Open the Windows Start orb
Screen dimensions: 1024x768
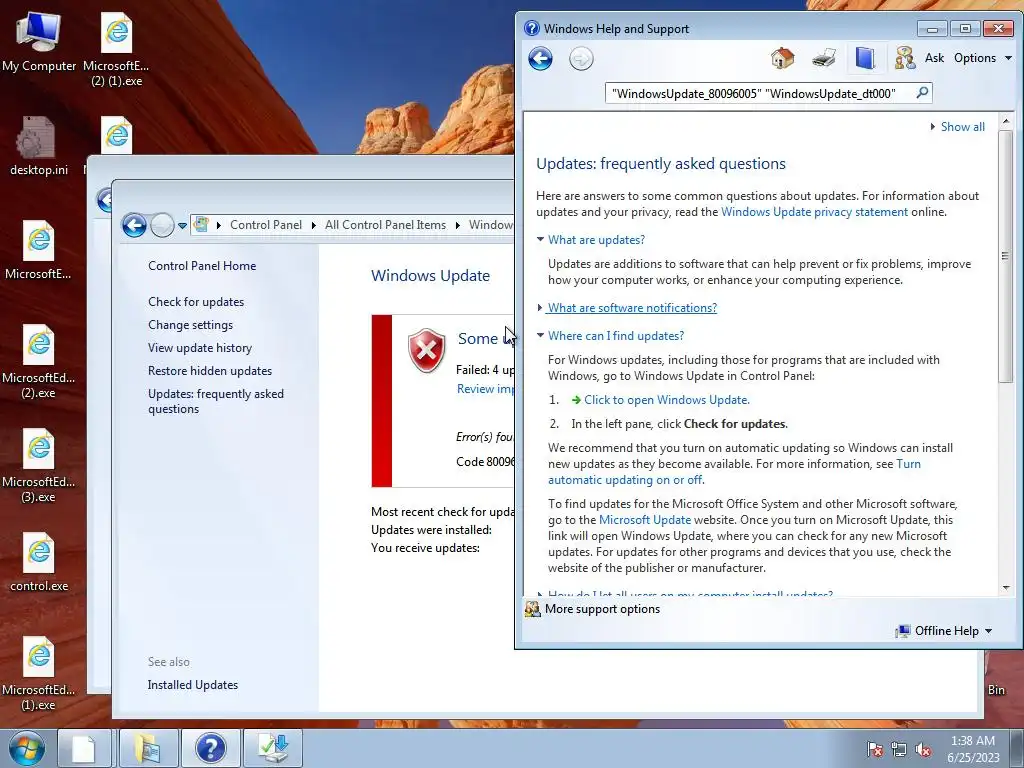(x=27, y=748)
